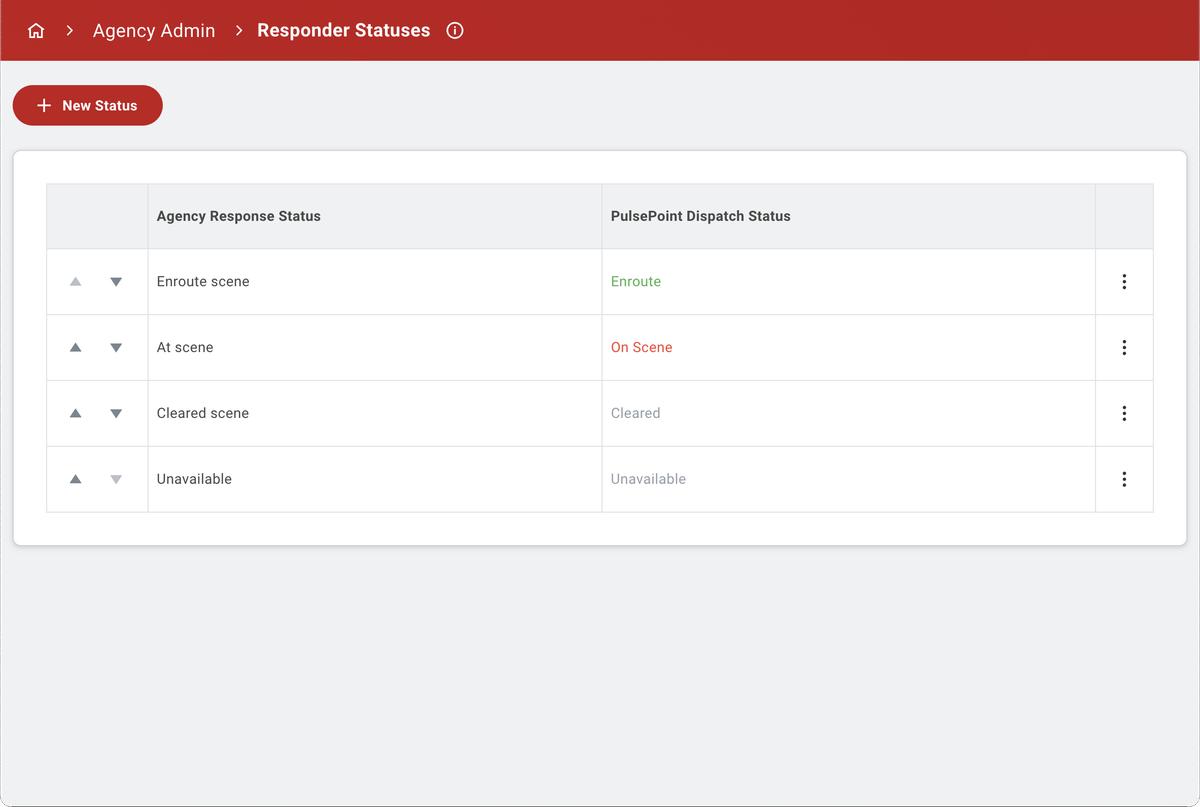Open the options menu for Unavailable
This screenshot has height=807, width=1200.
[1124, 479]
